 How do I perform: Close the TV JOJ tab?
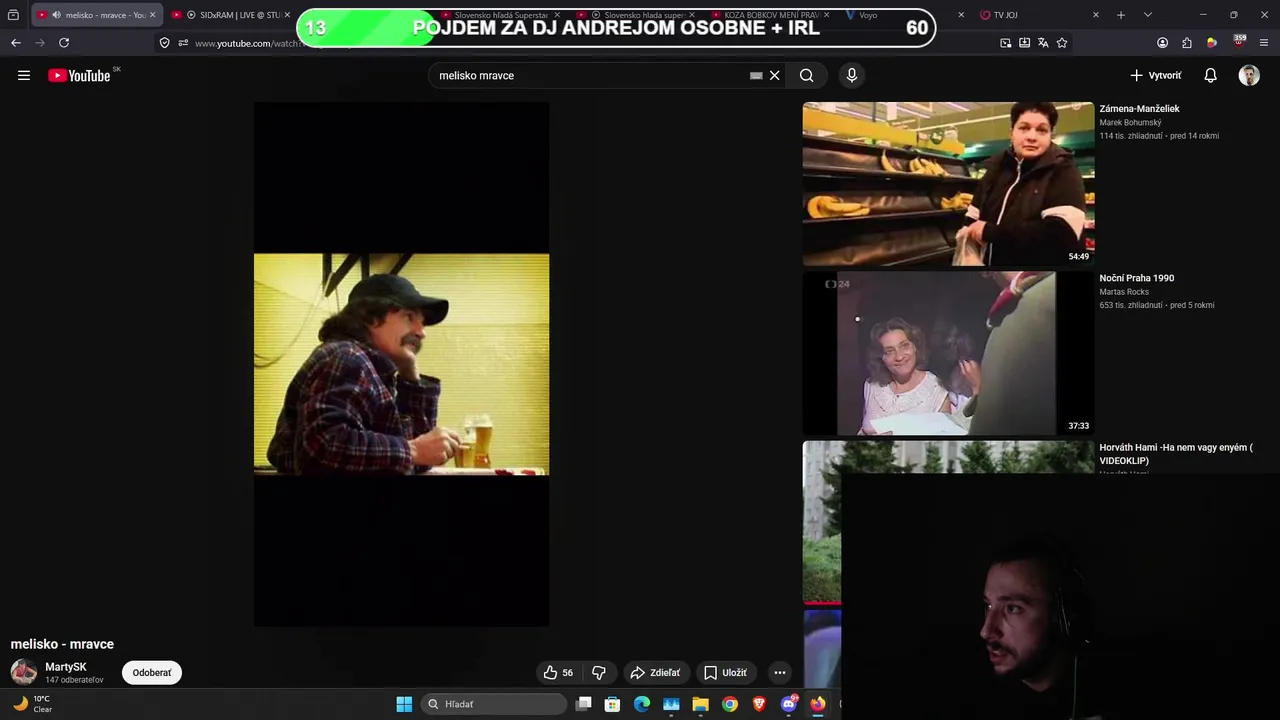[x=1096, y=15]
